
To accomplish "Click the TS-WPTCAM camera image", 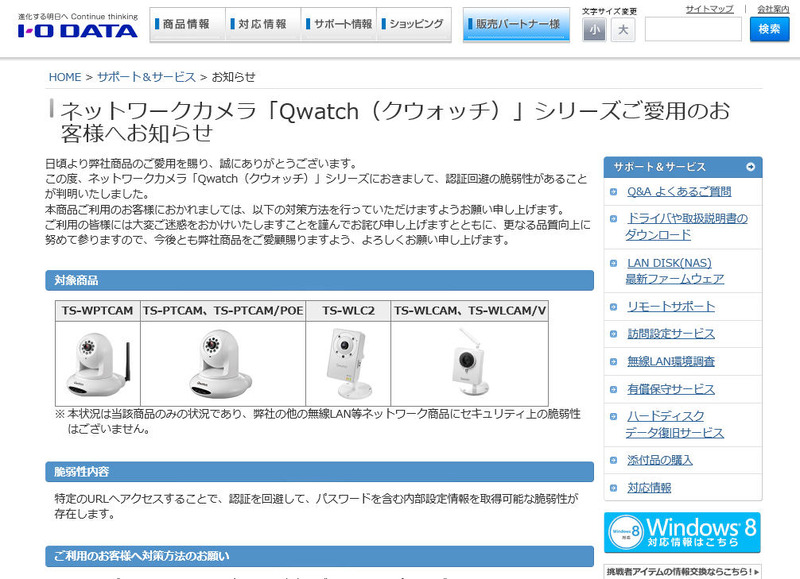I will [x=97, y=364].
